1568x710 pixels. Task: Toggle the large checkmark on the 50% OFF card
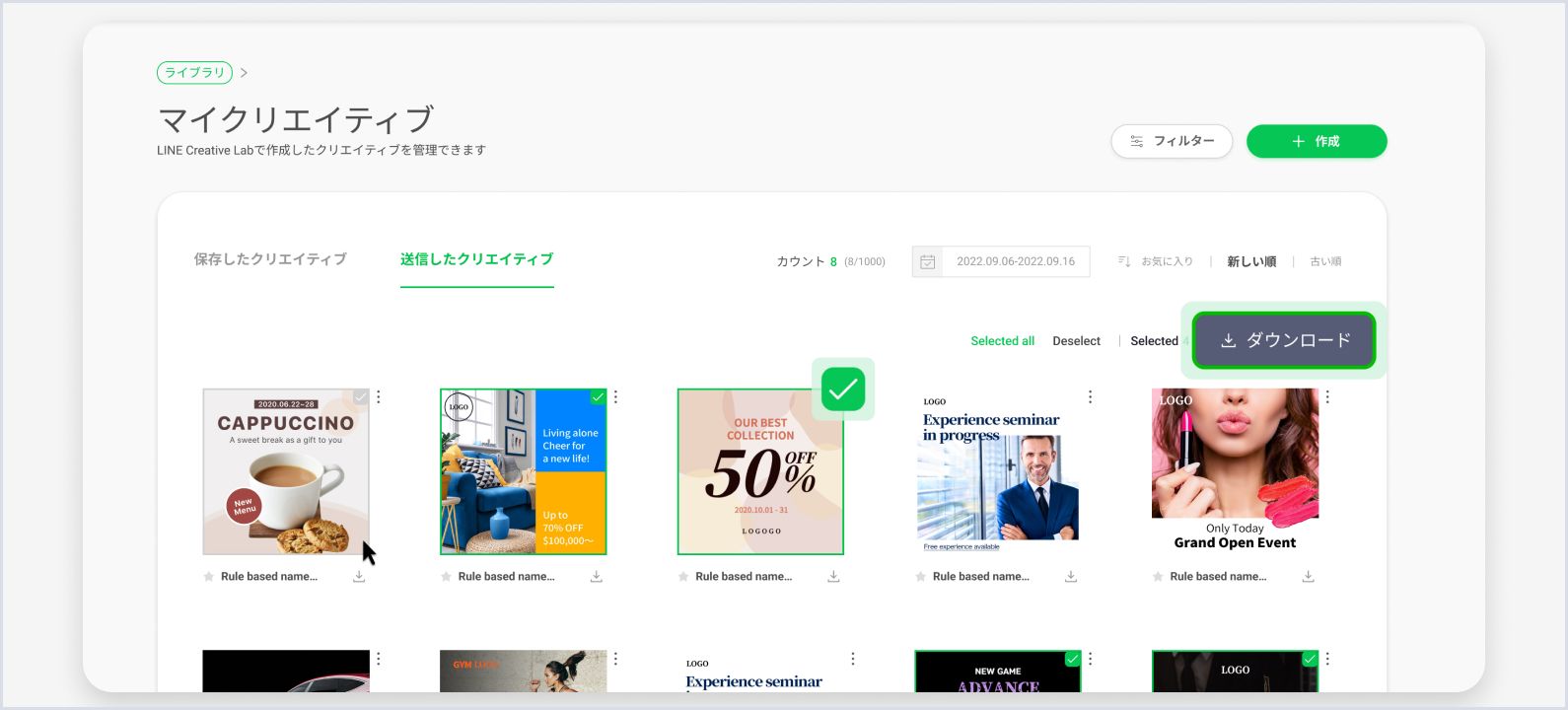843,389
